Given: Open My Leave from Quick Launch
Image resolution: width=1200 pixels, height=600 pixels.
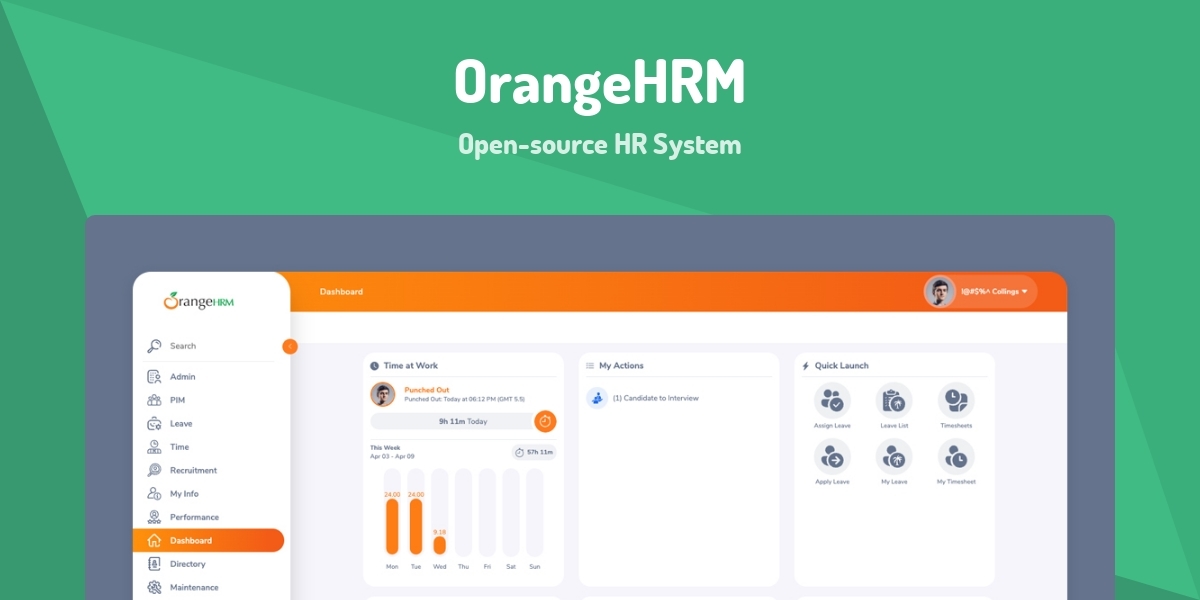Looking at the screenshot, I should [894, 456].
